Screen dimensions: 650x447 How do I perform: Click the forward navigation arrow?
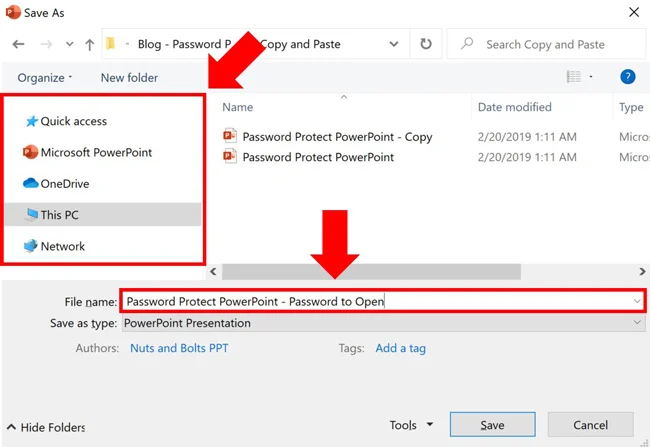click(x=46, y=44)
